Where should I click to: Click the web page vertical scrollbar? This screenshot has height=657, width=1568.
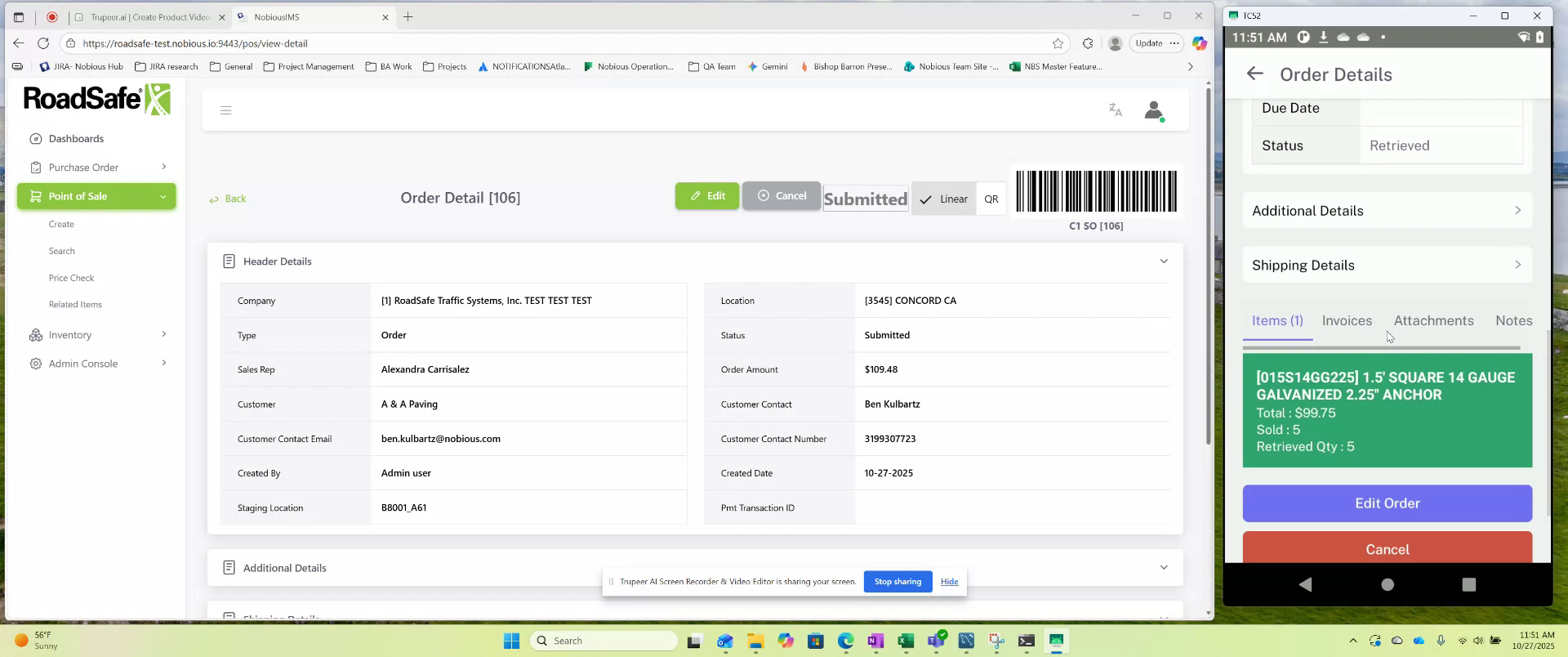click(1208, 266)
